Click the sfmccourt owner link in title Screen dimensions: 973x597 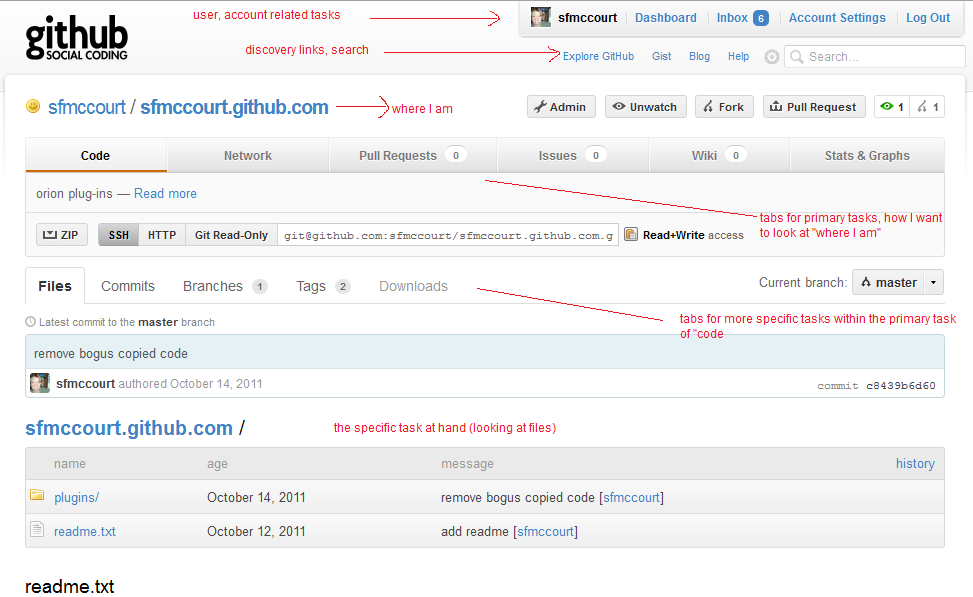tap(87, 107)
